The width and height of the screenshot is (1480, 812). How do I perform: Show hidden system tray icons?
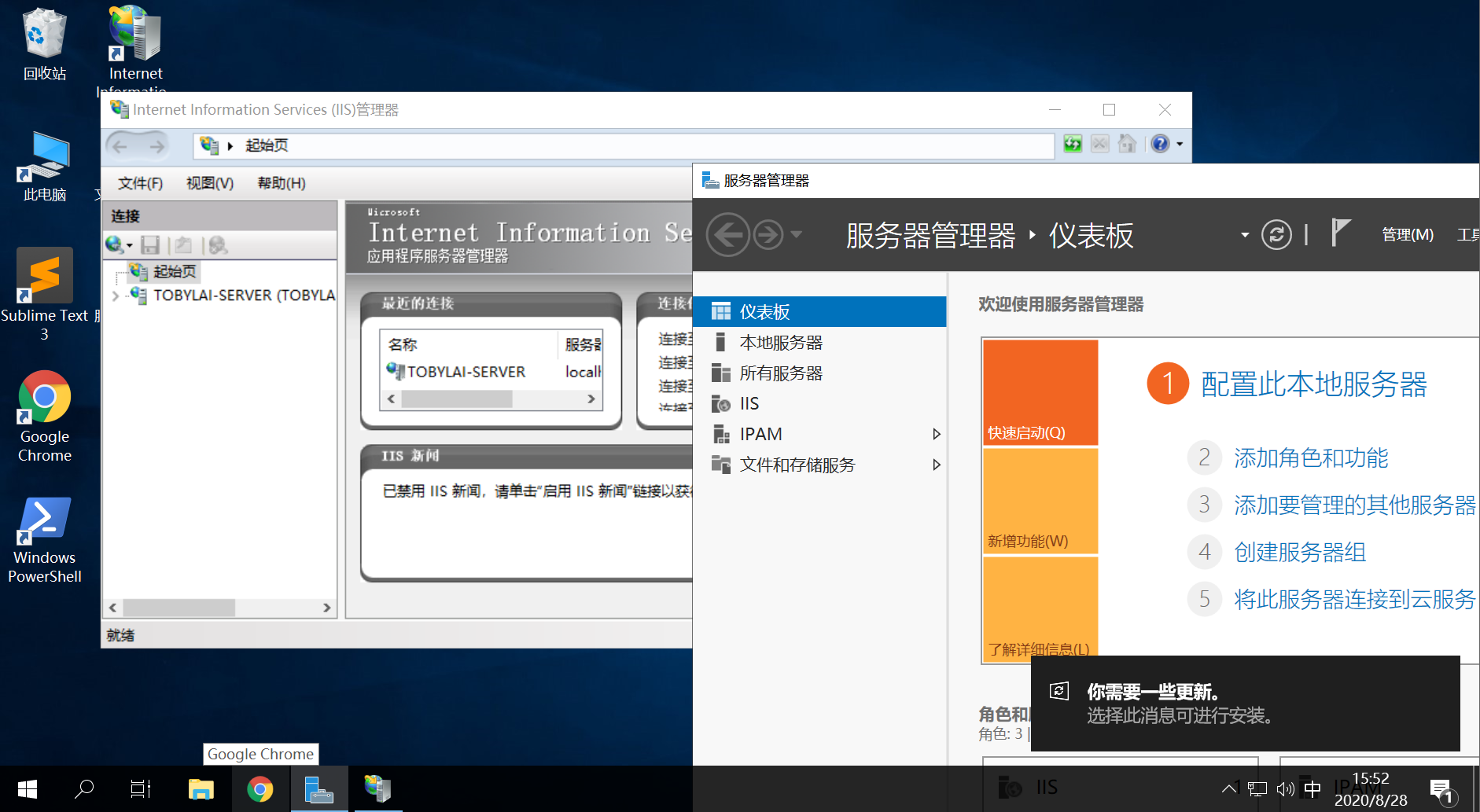[1228, 788]
